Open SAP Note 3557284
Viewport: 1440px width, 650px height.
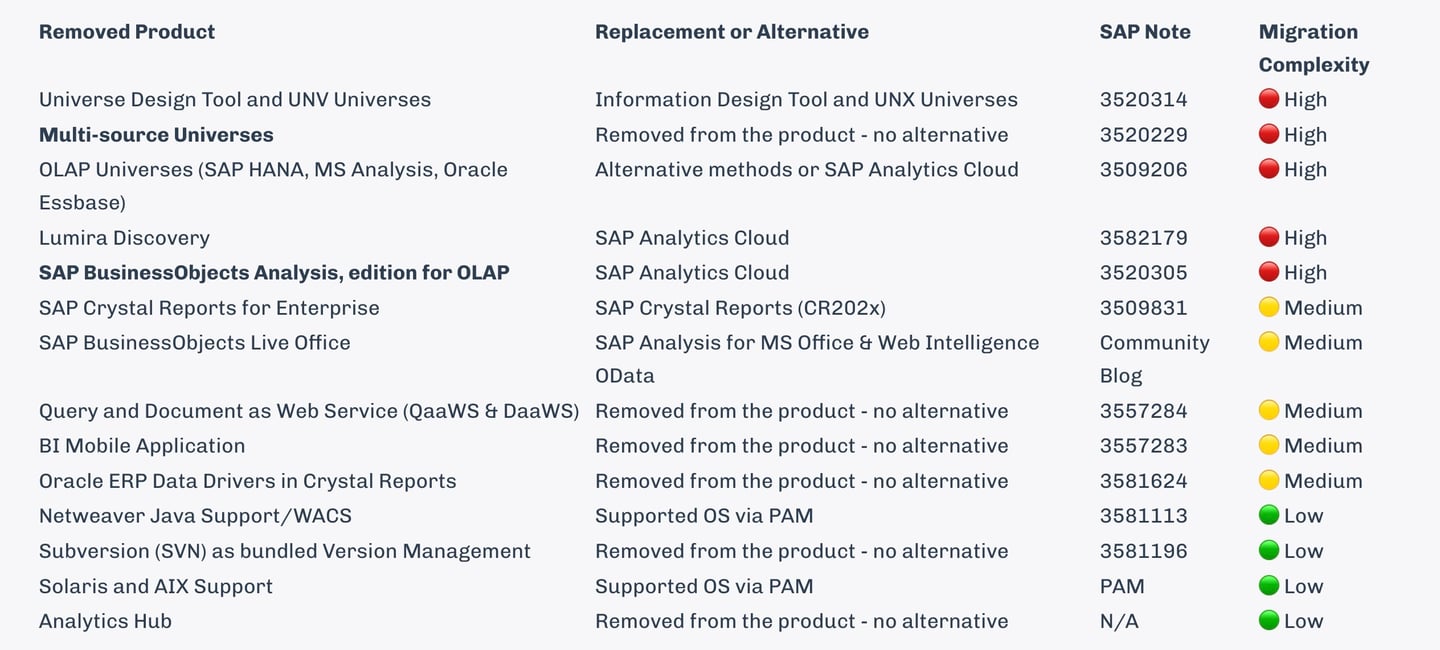point(1143,411)
